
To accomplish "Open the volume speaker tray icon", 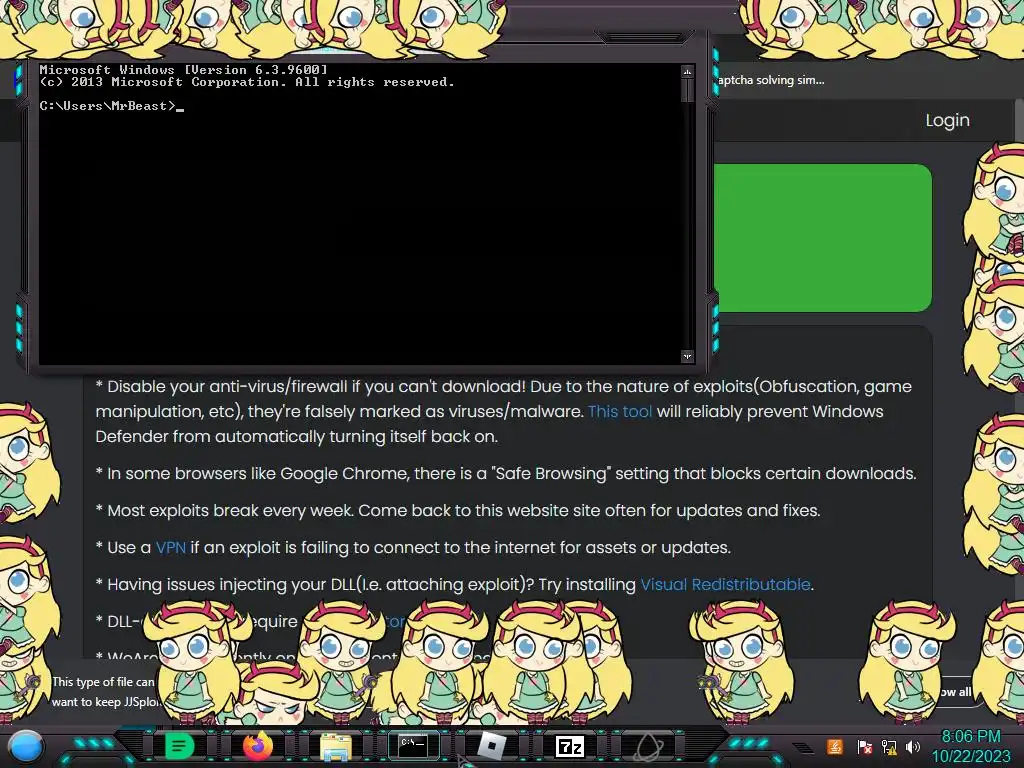I will click(913, 746).
